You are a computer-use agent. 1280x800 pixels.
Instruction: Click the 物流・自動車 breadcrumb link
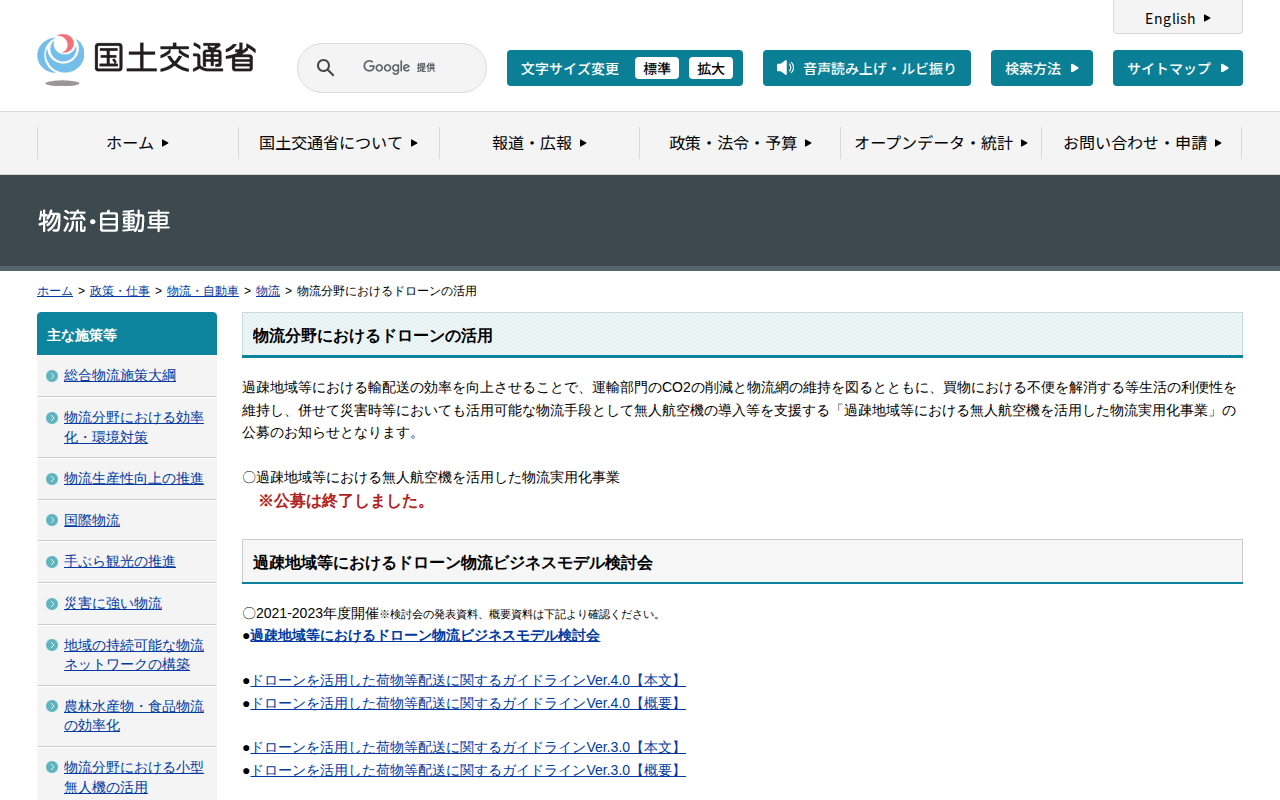click(203, 291)
